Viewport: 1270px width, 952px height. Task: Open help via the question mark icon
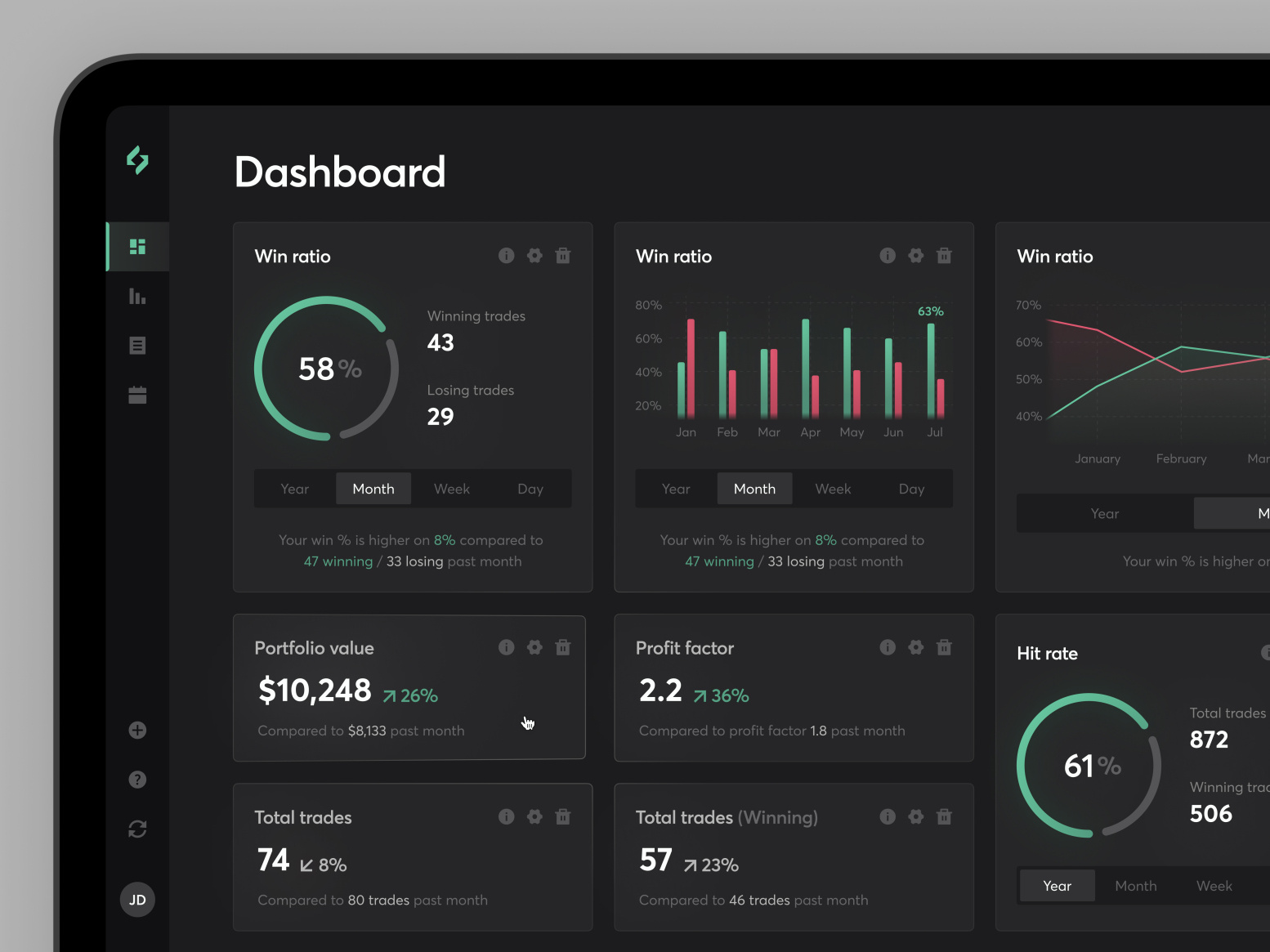[136, 779]
